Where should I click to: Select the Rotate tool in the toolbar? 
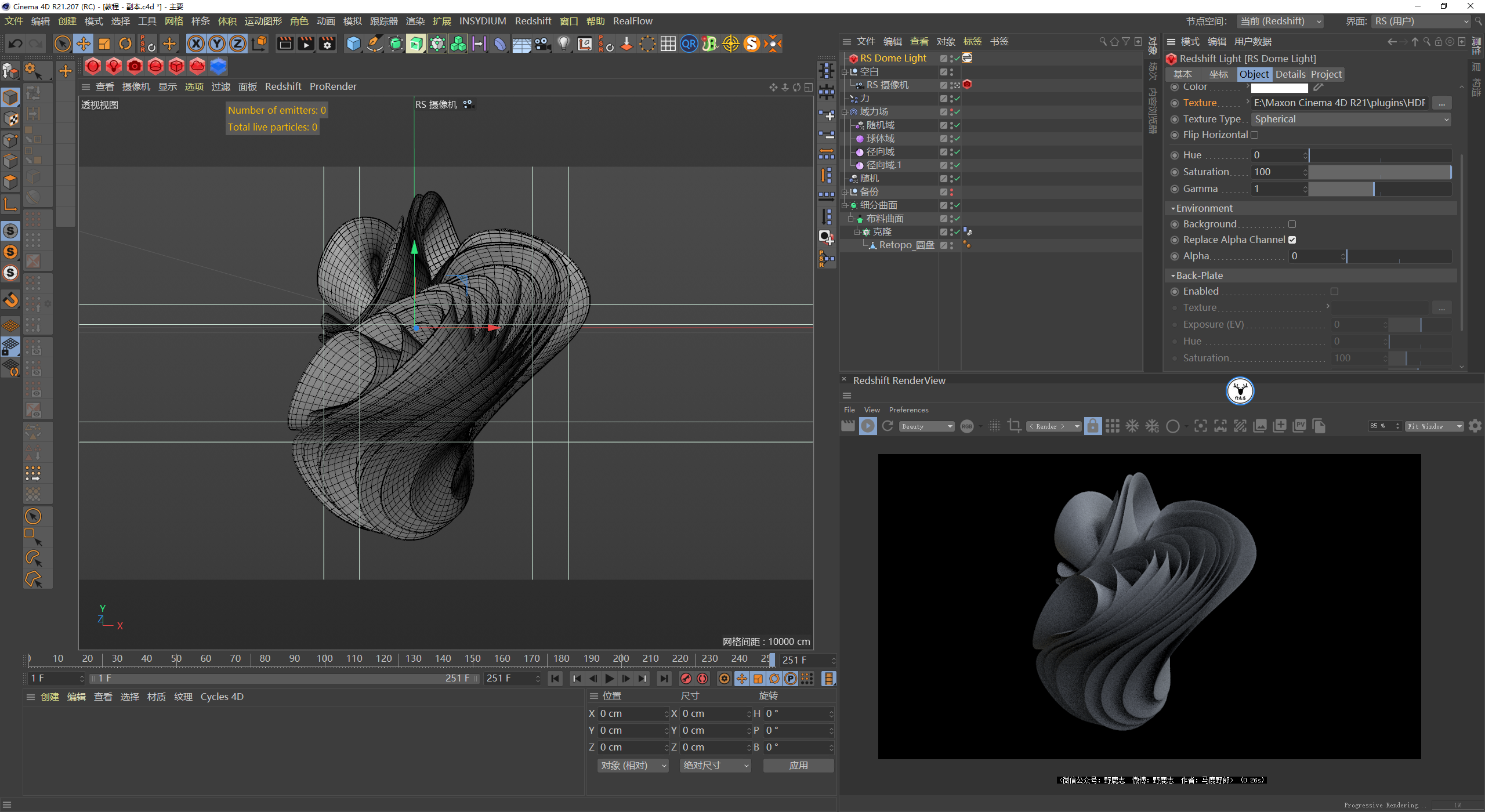coord(125,43)
